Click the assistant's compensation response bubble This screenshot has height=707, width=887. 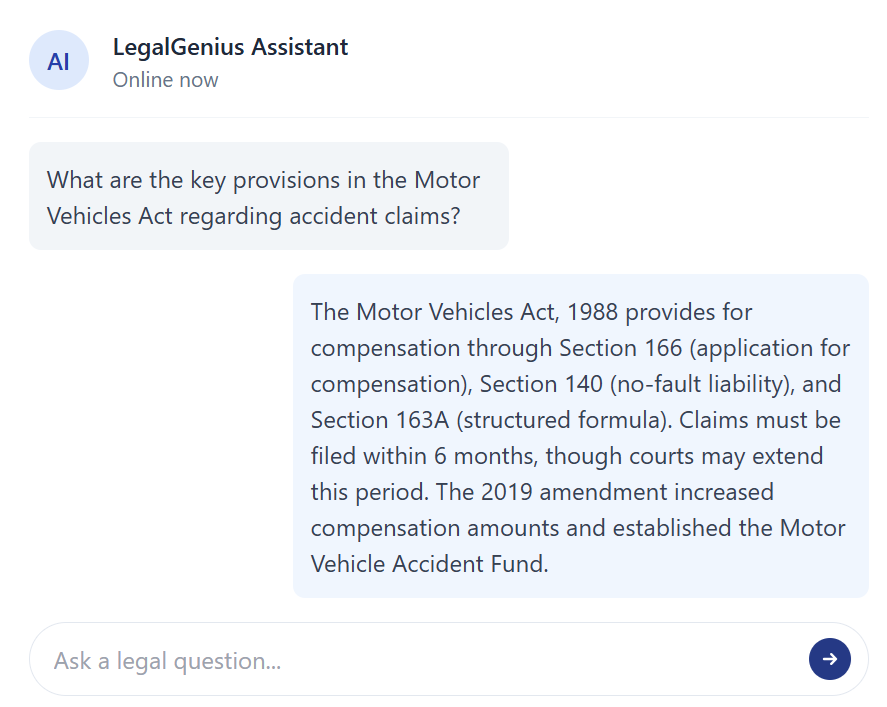coord(580,437)
